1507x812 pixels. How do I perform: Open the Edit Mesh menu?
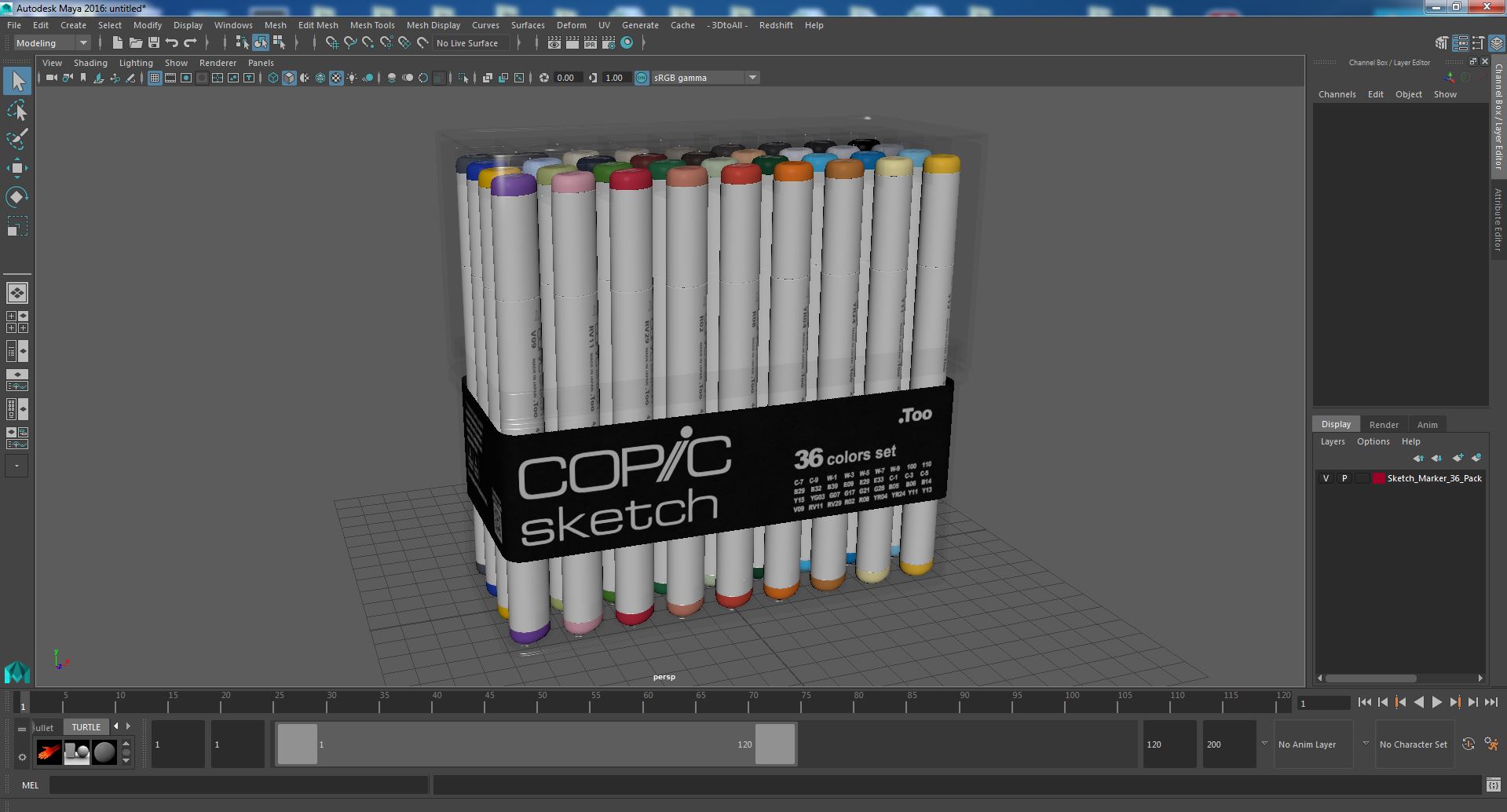pos(318,25)
